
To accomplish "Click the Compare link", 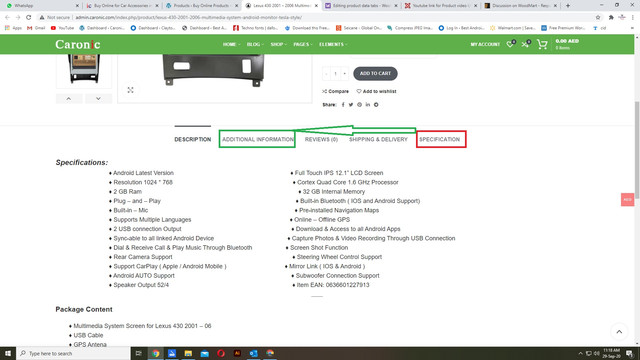I will pos(336,91).
